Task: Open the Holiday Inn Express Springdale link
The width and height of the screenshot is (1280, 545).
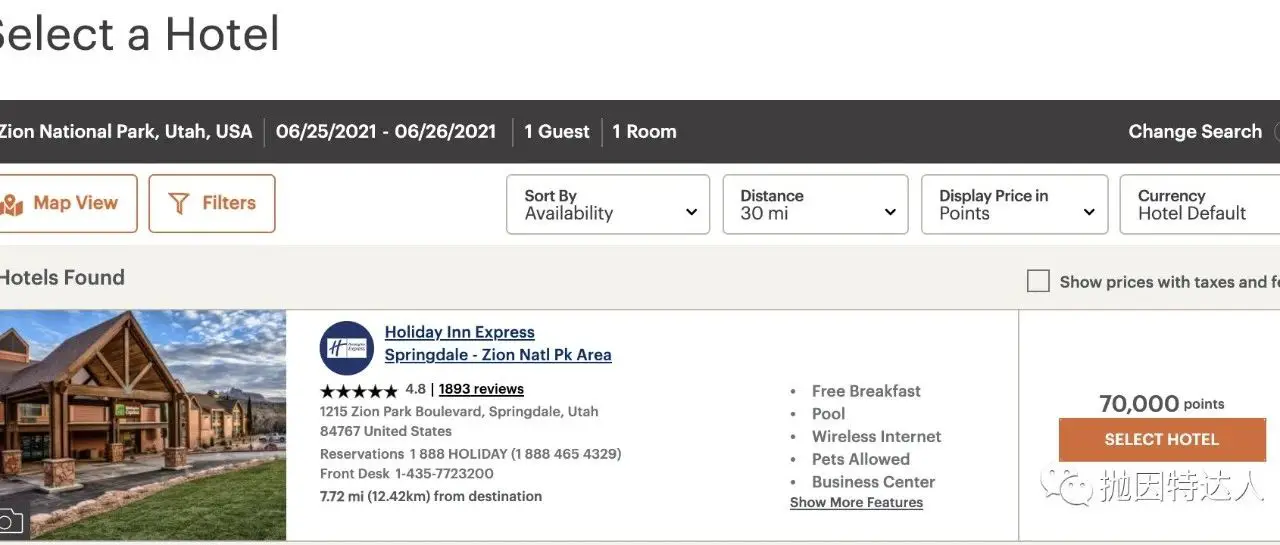Action: [x=497, y=344]
